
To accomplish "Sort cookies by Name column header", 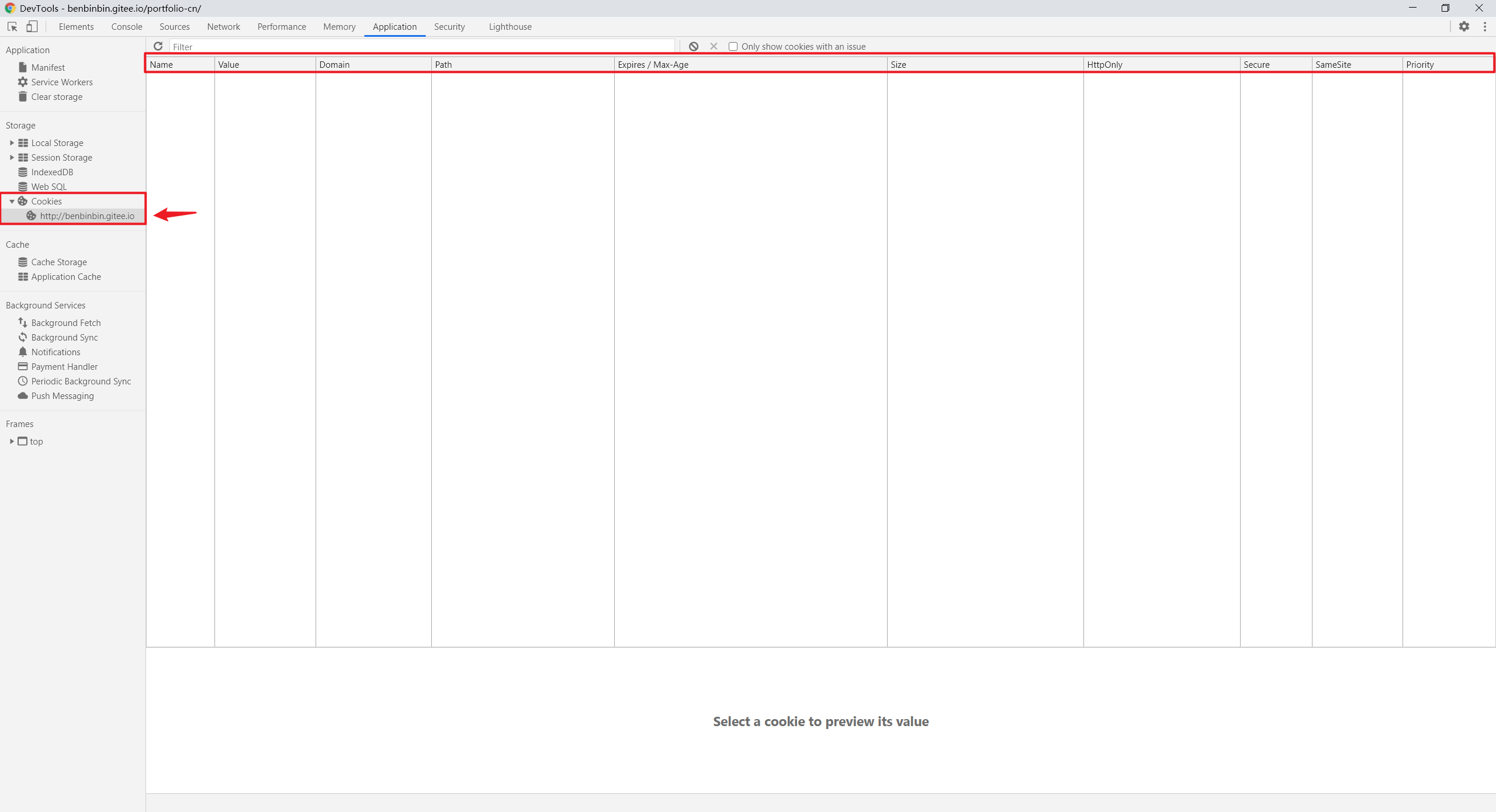I will tap(181, 64).
